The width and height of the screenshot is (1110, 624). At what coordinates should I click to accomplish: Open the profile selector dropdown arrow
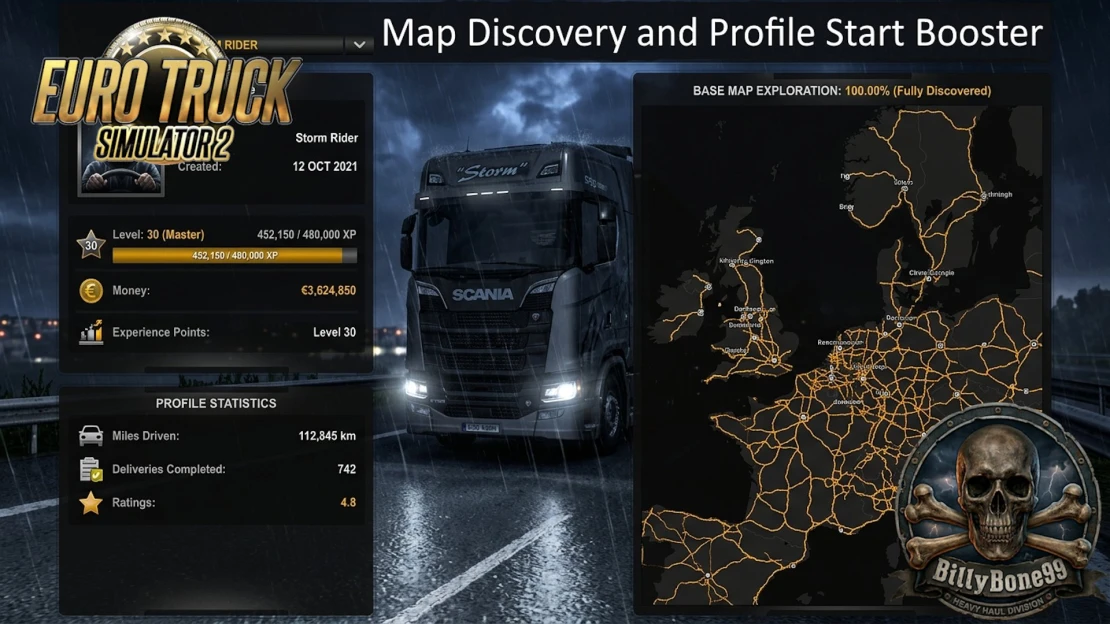pos(359,45)
